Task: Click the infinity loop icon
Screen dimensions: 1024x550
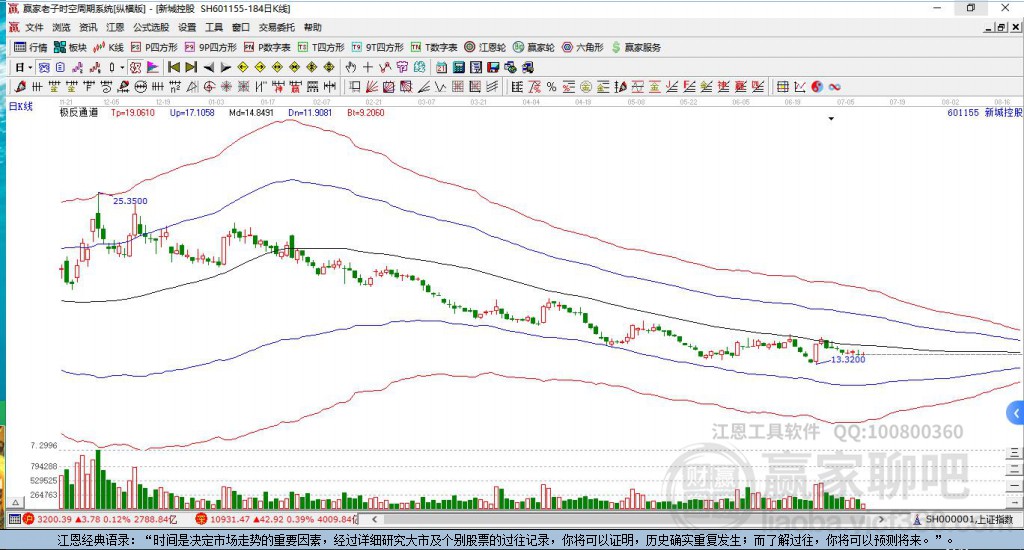Action: coord(834,86)
